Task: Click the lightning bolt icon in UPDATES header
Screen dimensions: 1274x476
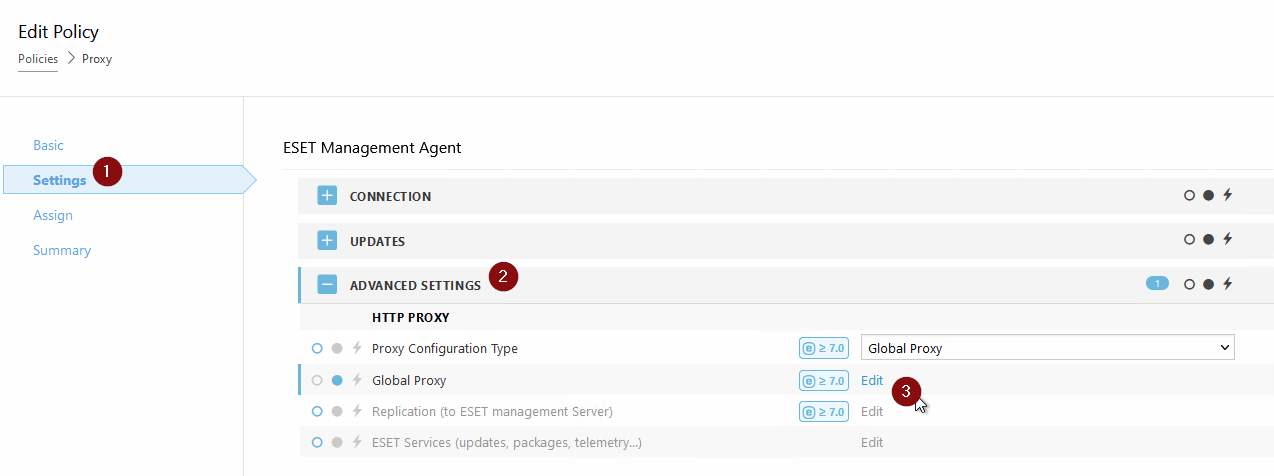Action: tap(1228, 239)
